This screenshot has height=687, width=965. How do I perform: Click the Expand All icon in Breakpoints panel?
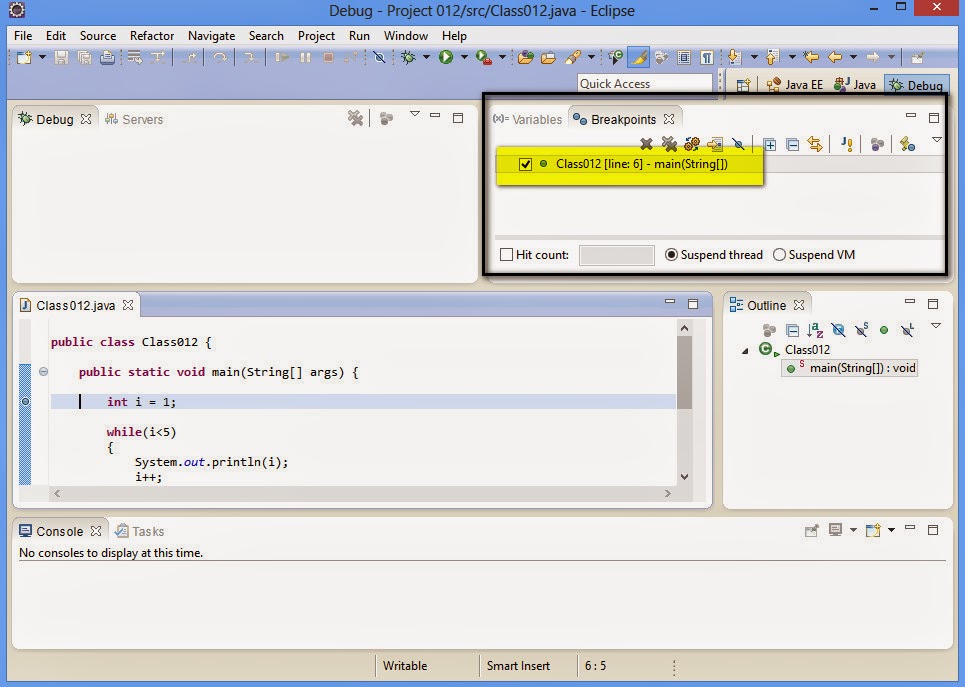(x=770, y=144)
